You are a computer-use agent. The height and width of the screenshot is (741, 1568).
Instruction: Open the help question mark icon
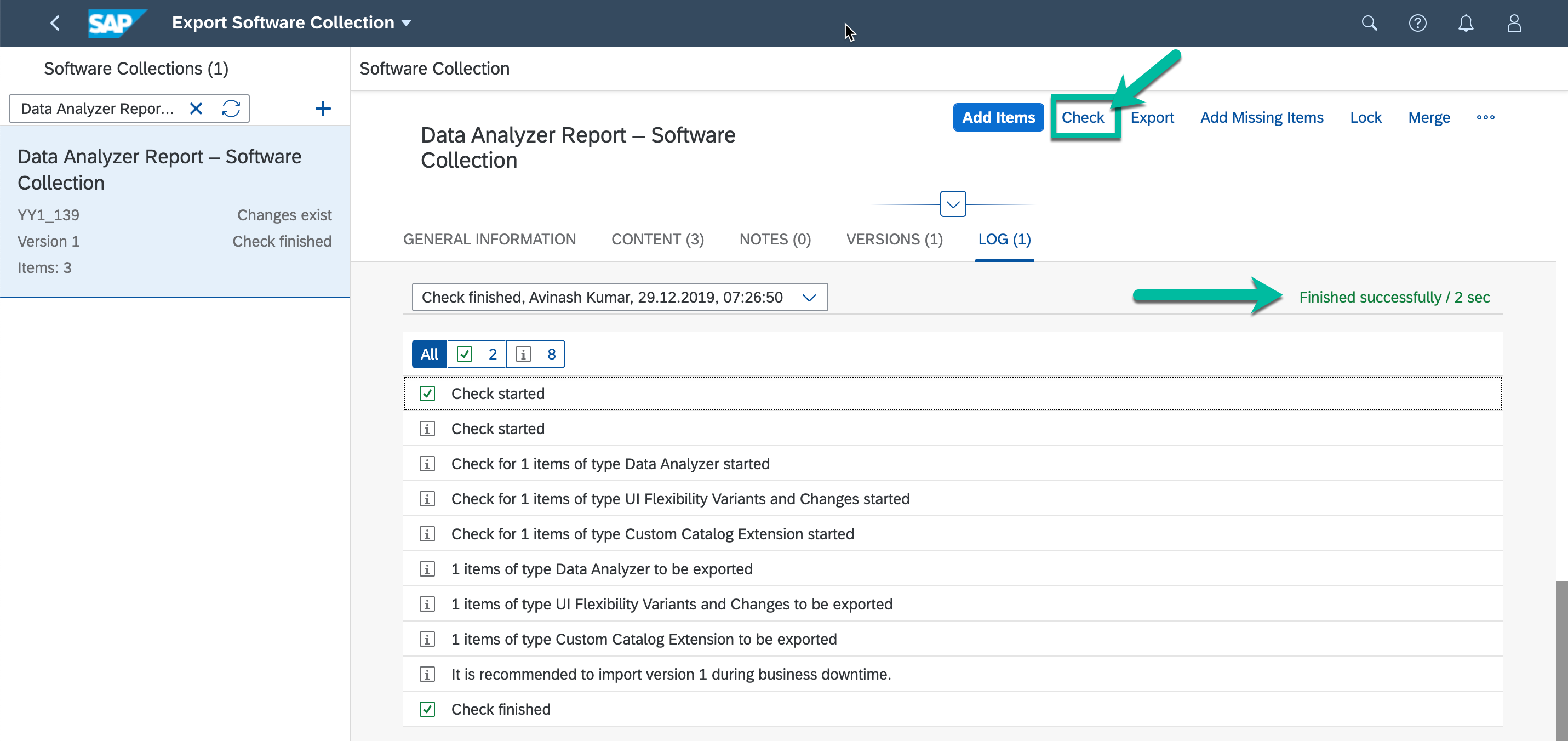(x=1417, y=23)
